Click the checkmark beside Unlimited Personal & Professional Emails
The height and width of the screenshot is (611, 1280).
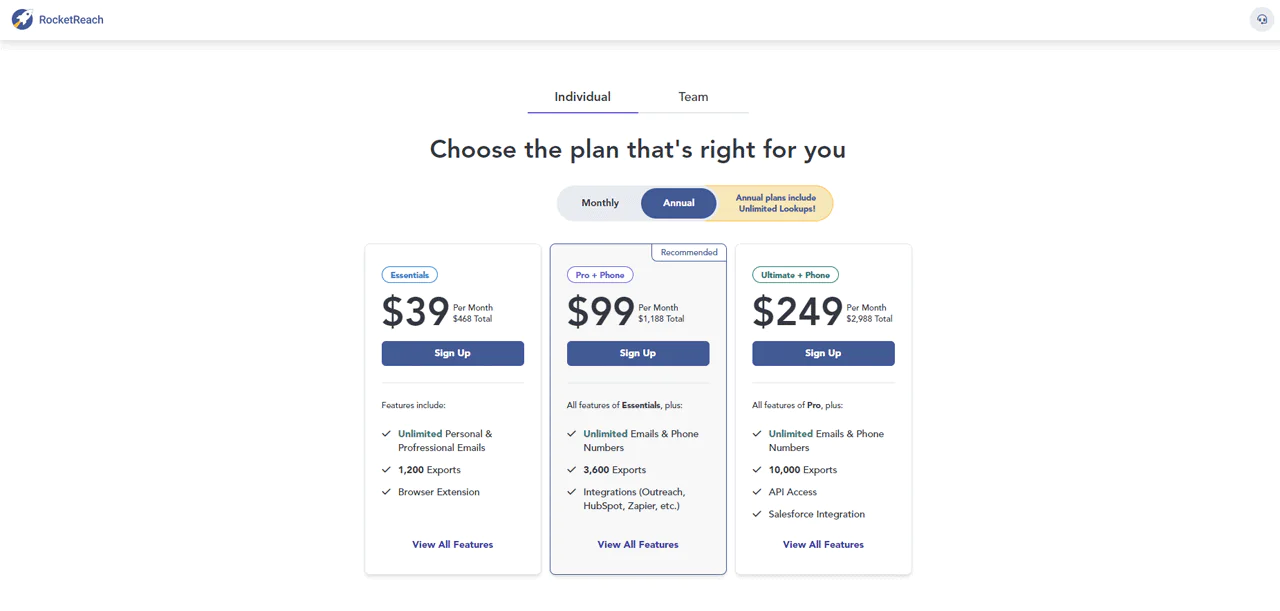tap(385, 434)
